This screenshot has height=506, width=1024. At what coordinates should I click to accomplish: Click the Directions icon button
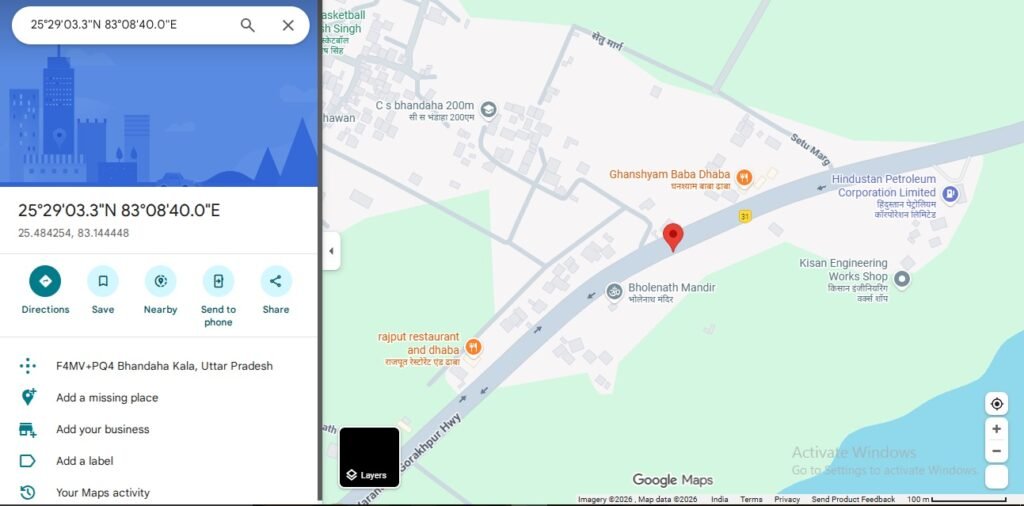[x=45, y=281]
